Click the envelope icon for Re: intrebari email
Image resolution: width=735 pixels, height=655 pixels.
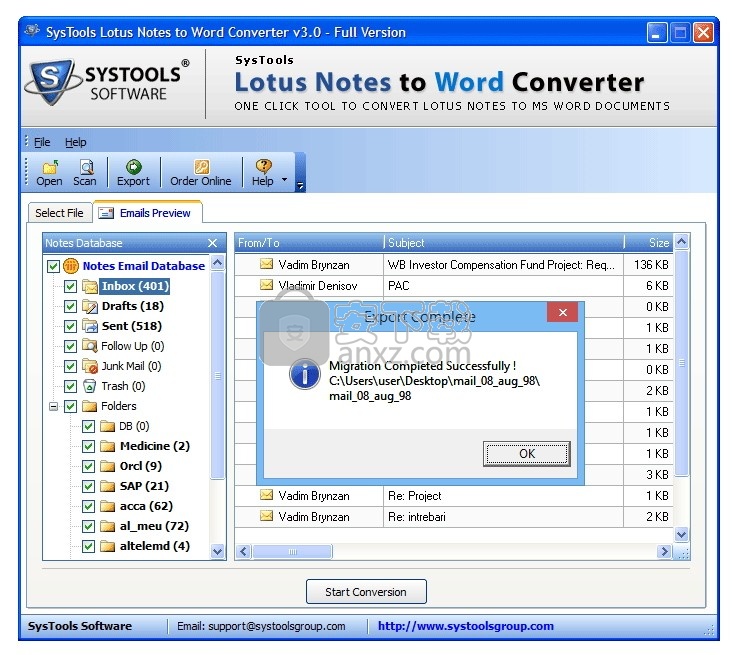267,516
